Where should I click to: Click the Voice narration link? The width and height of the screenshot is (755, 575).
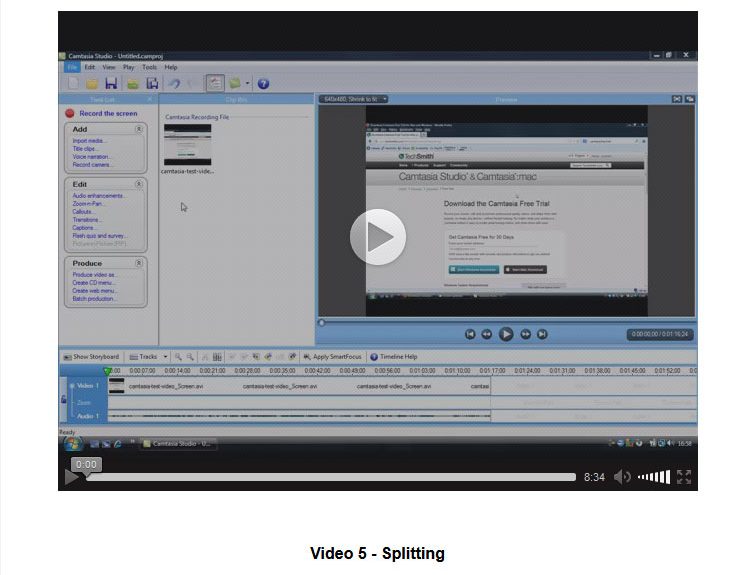[x=91, y=157]
